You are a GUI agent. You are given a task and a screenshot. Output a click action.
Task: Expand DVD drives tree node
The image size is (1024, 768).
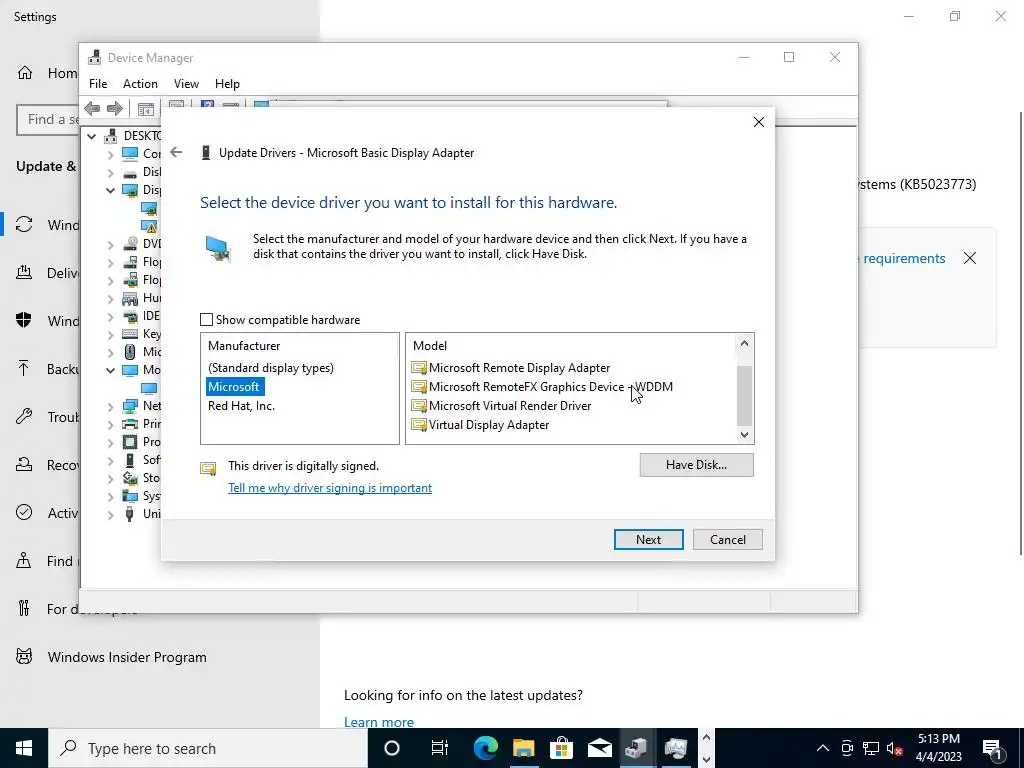110,244
